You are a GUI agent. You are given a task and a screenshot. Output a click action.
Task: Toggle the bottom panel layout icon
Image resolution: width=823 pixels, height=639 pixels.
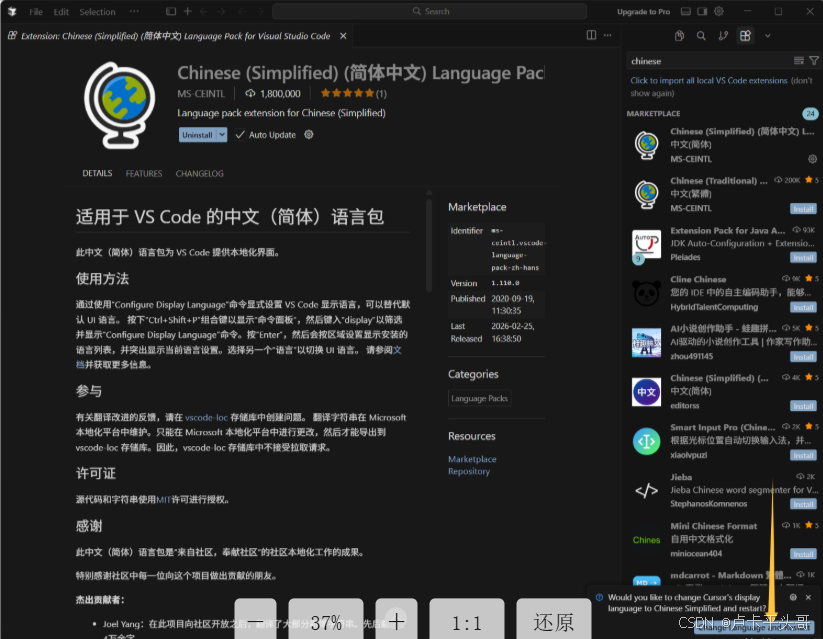(x=685, y=11)
